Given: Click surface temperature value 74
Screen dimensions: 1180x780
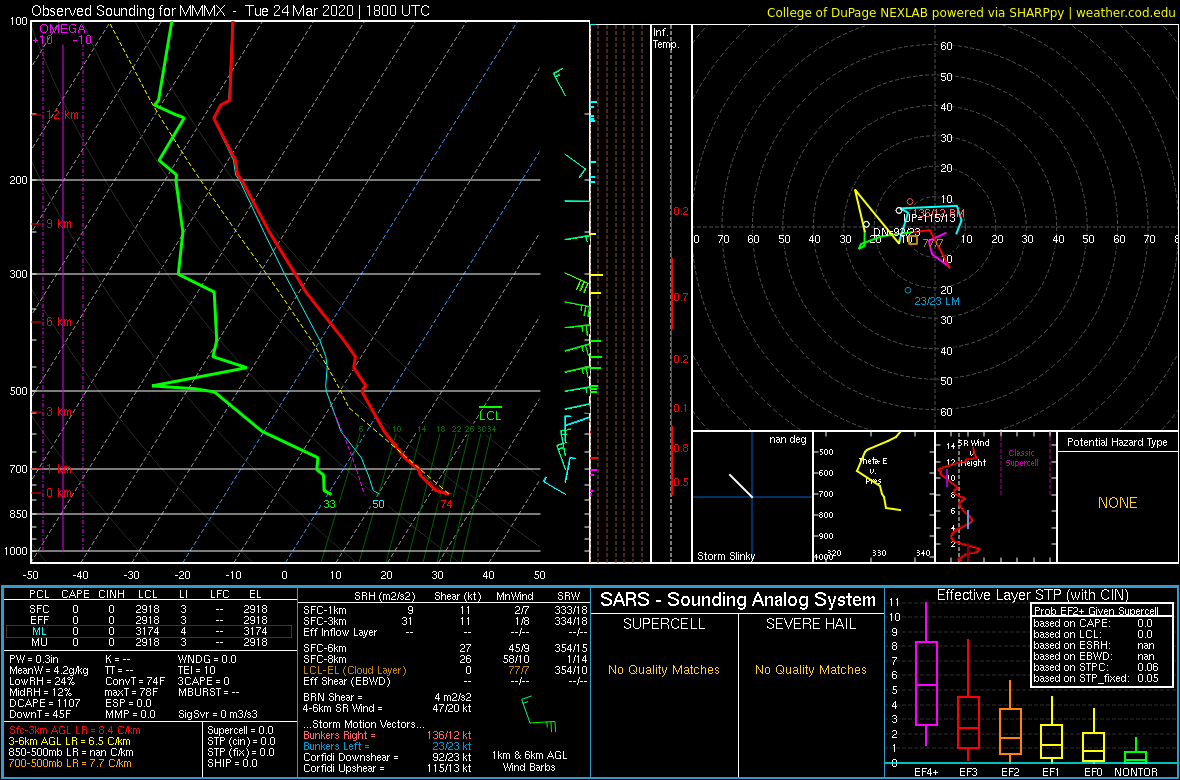Looking at the screenshot, I should [446, 504].
